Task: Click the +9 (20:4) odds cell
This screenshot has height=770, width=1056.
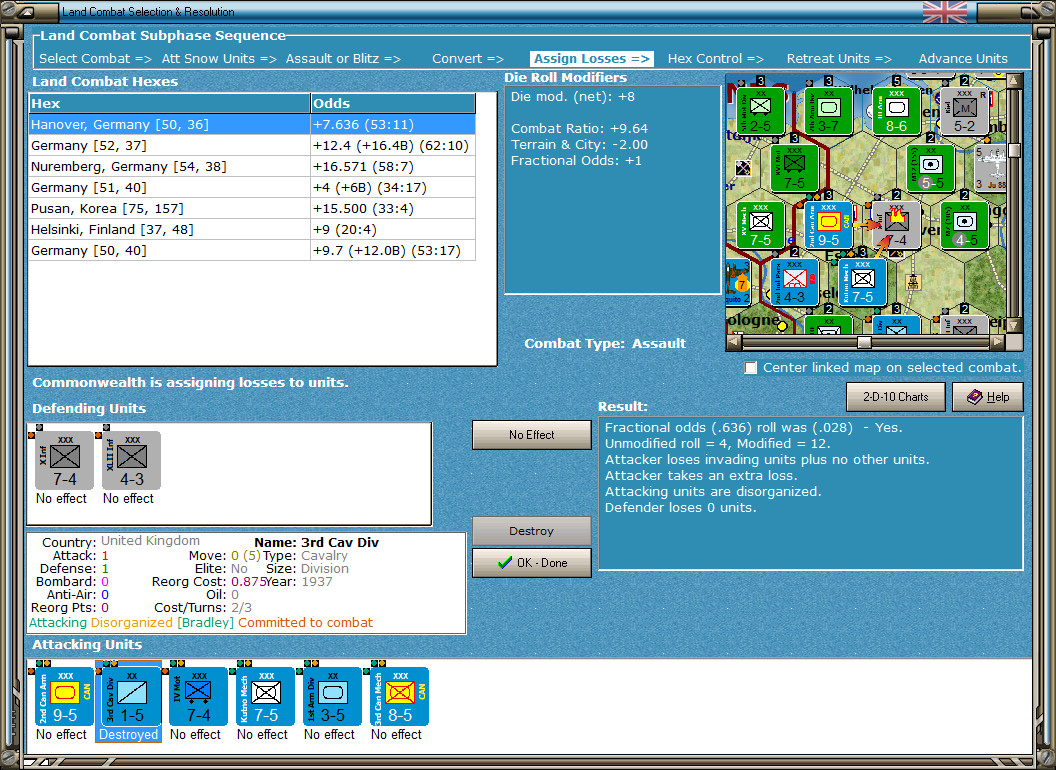Action: (393, 230)
